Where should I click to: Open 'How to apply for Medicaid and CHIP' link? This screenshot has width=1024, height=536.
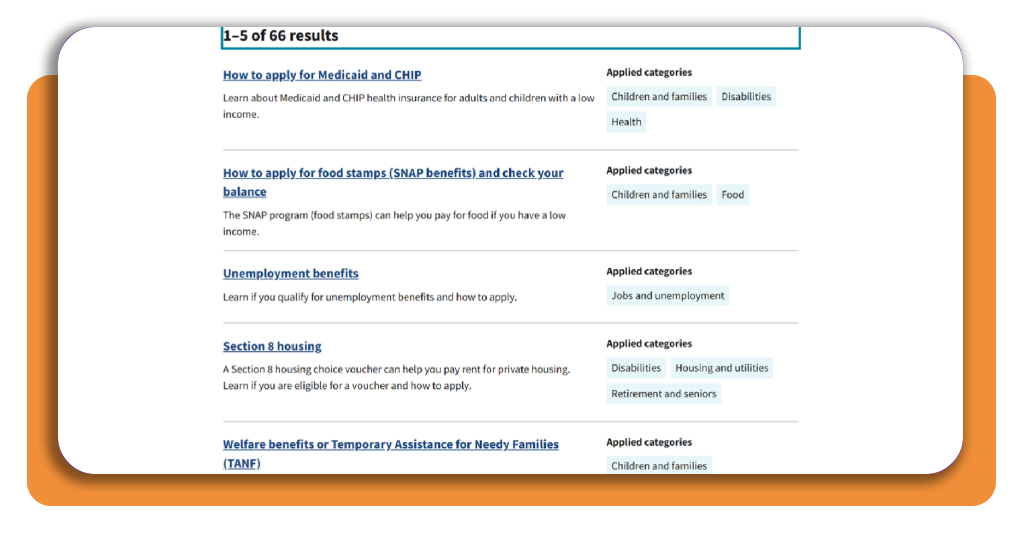click(x=322, y=75)
